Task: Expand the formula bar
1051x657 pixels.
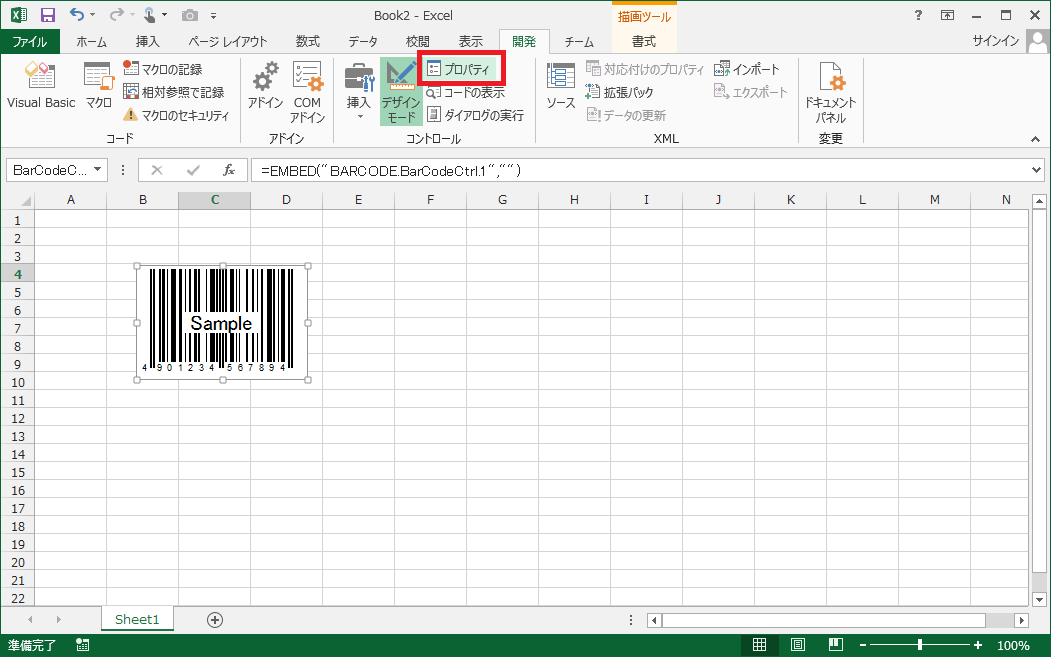Action: pyautogui.click(x=1035, y=170)
